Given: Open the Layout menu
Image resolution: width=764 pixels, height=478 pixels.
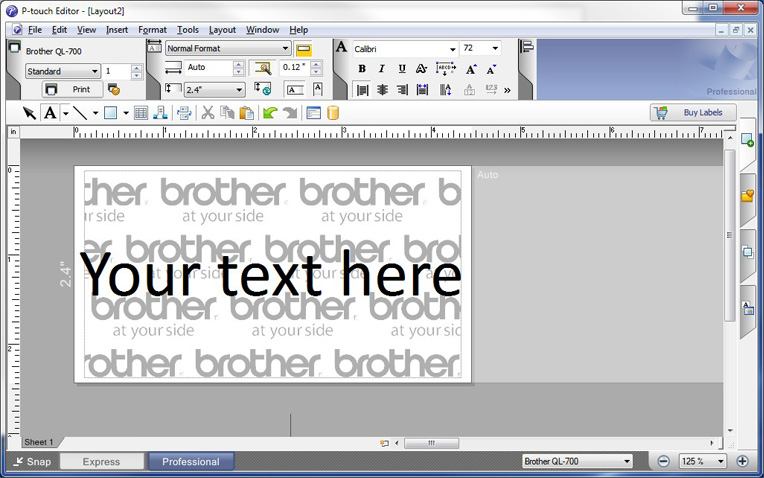Looking at the screenshot, I should pyautogui.click(x=222, y=30).
